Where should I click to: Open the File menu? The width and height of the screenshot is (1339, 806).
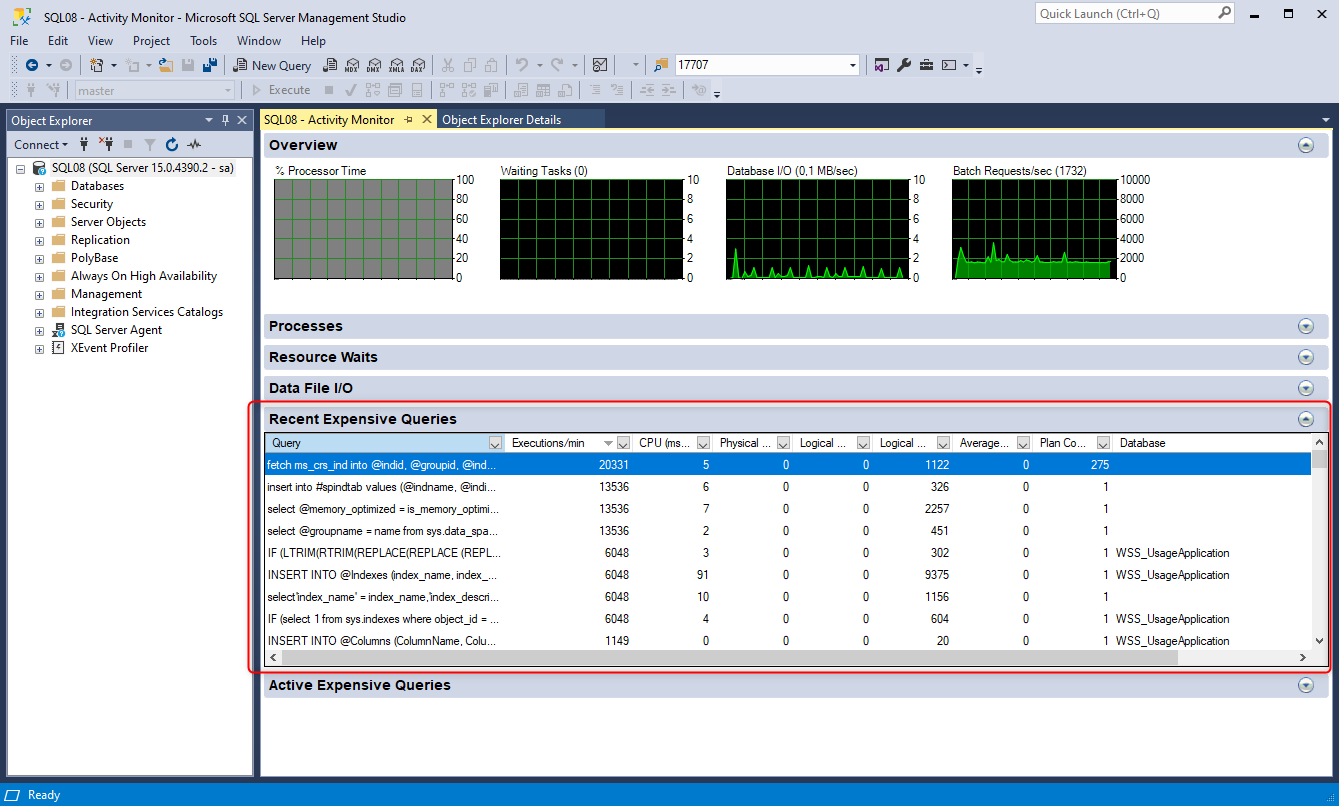coord(19,41)
